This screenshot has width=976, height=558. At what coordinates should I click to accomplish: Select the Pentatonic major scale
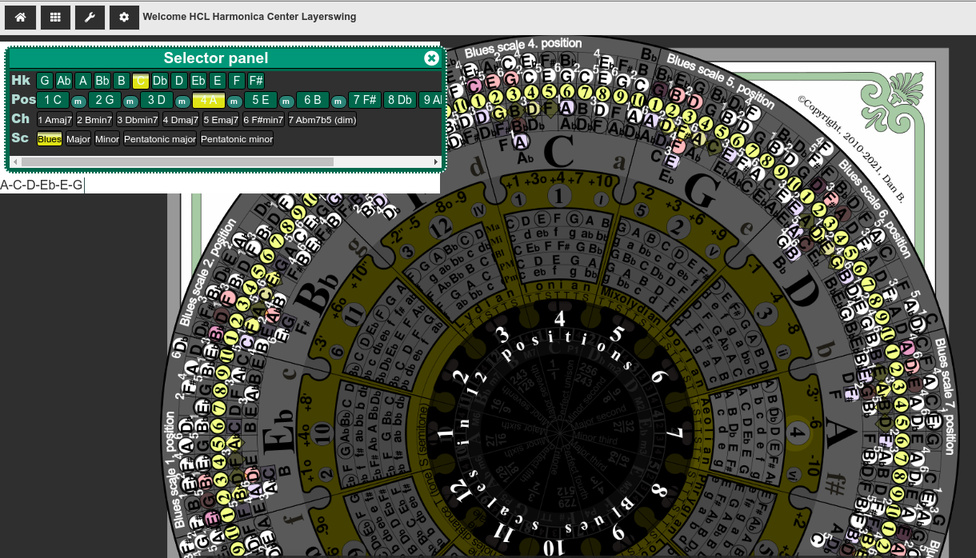pos(160,140)
